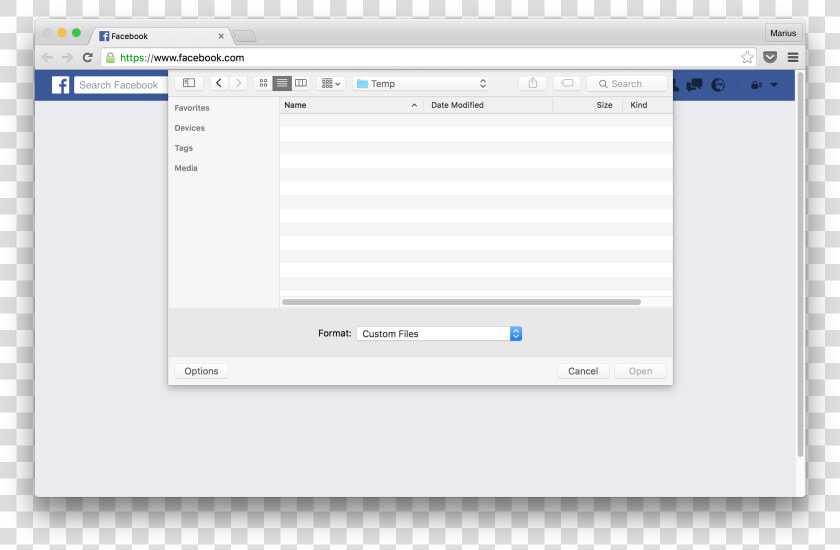Click the address bar URL
This screenshot has height=550, width=840.
point(182,58)
